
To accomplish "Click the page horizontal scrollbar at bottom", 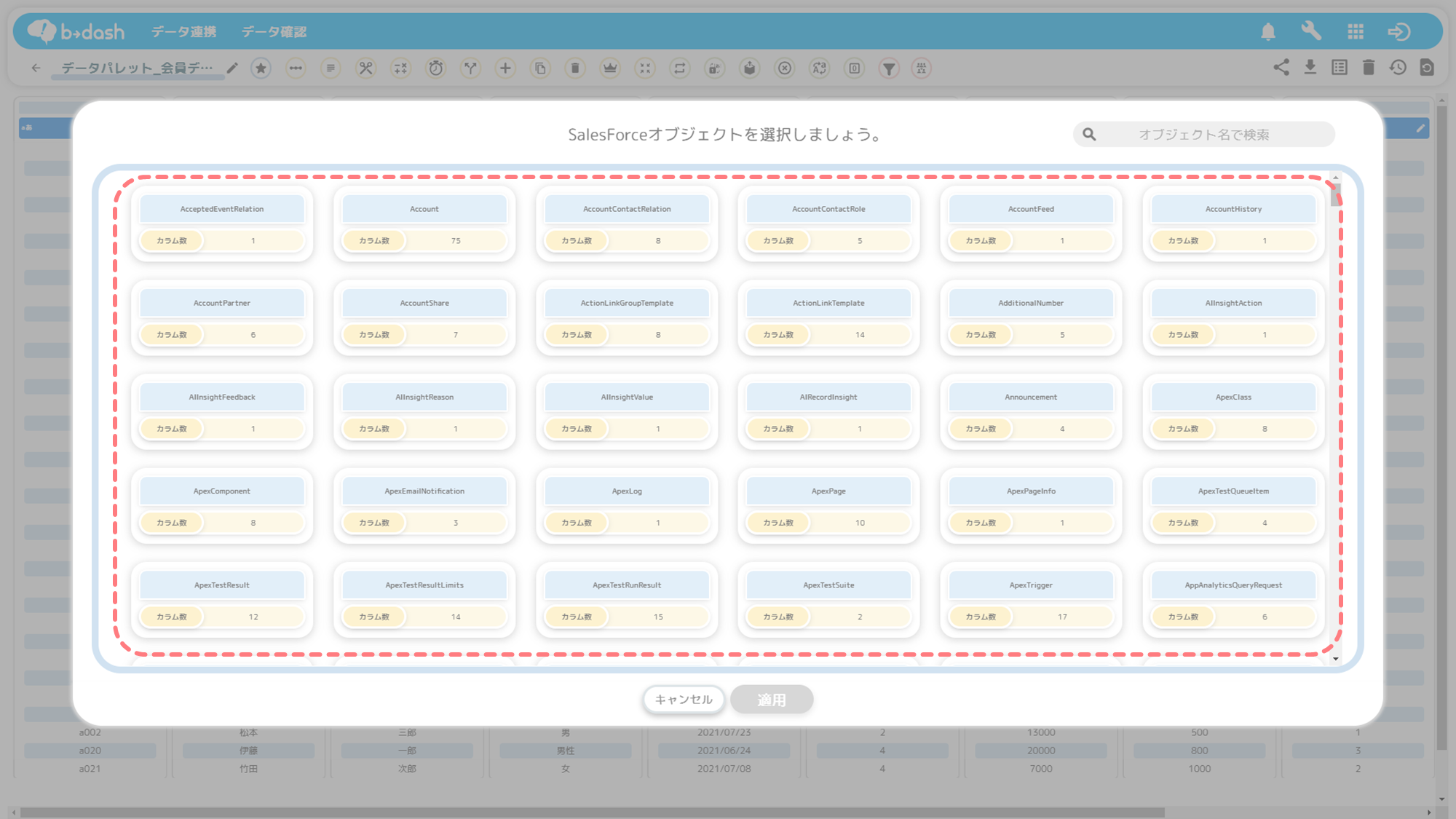I will tap(592, 812).
